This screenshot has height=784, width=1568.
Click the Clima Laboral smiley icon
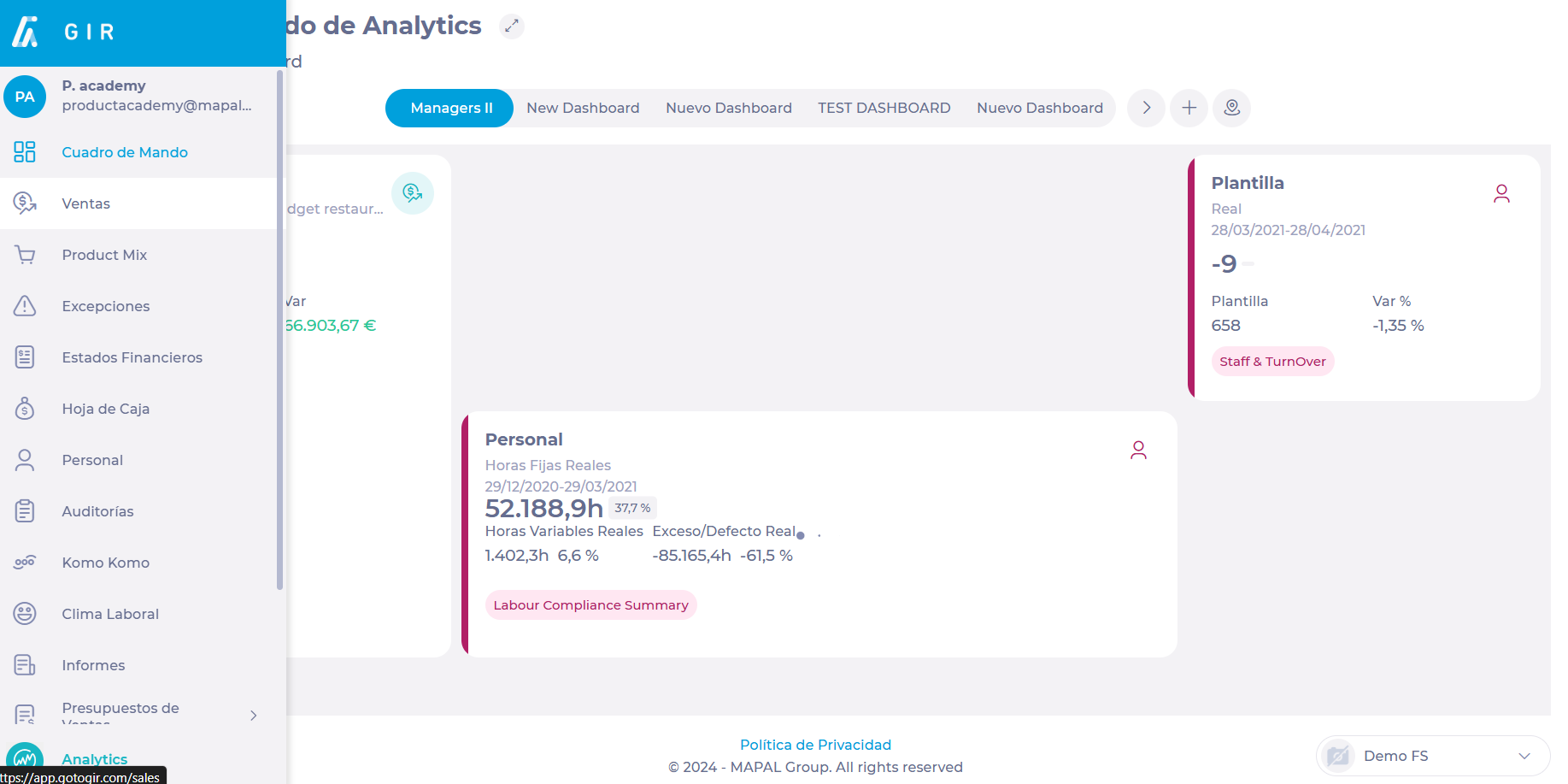tap(25, 614)
